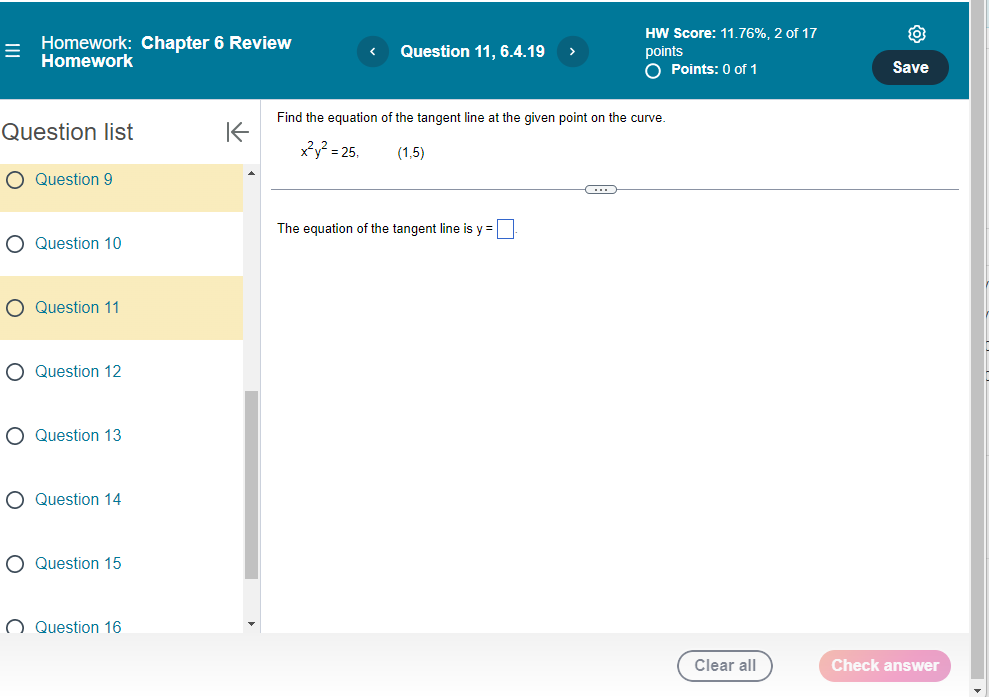Click the Clear all button
This screenshot has height=697, width=989.
click(x=724, y=665)
